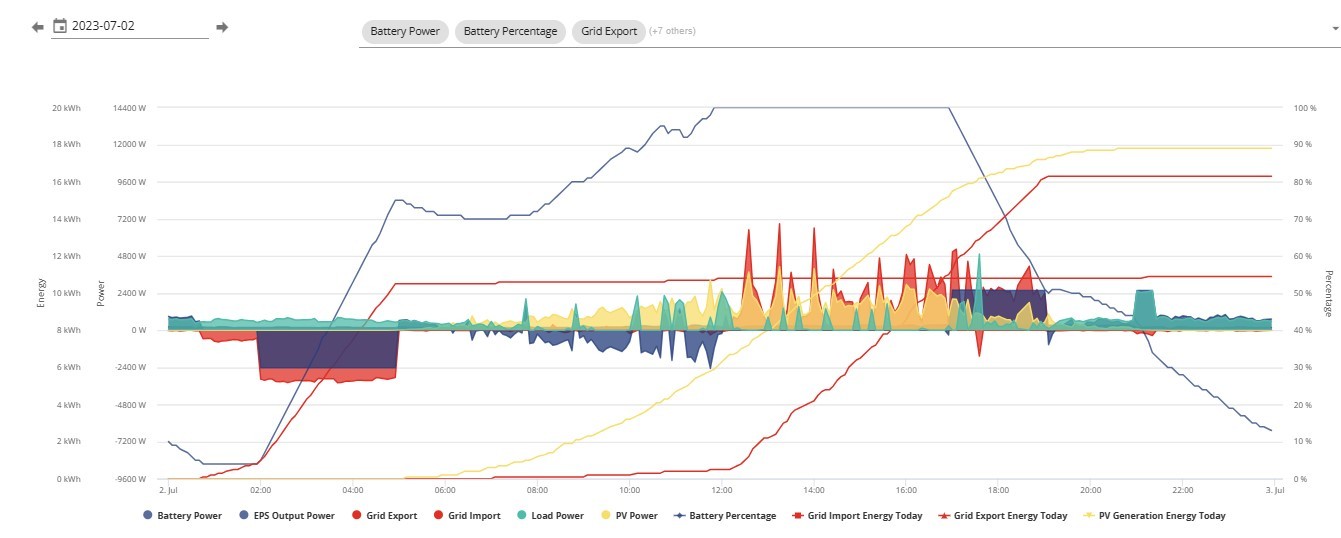Click the 50 % axis label
The image size is (1341, 538).
(x=1303, y=294)
